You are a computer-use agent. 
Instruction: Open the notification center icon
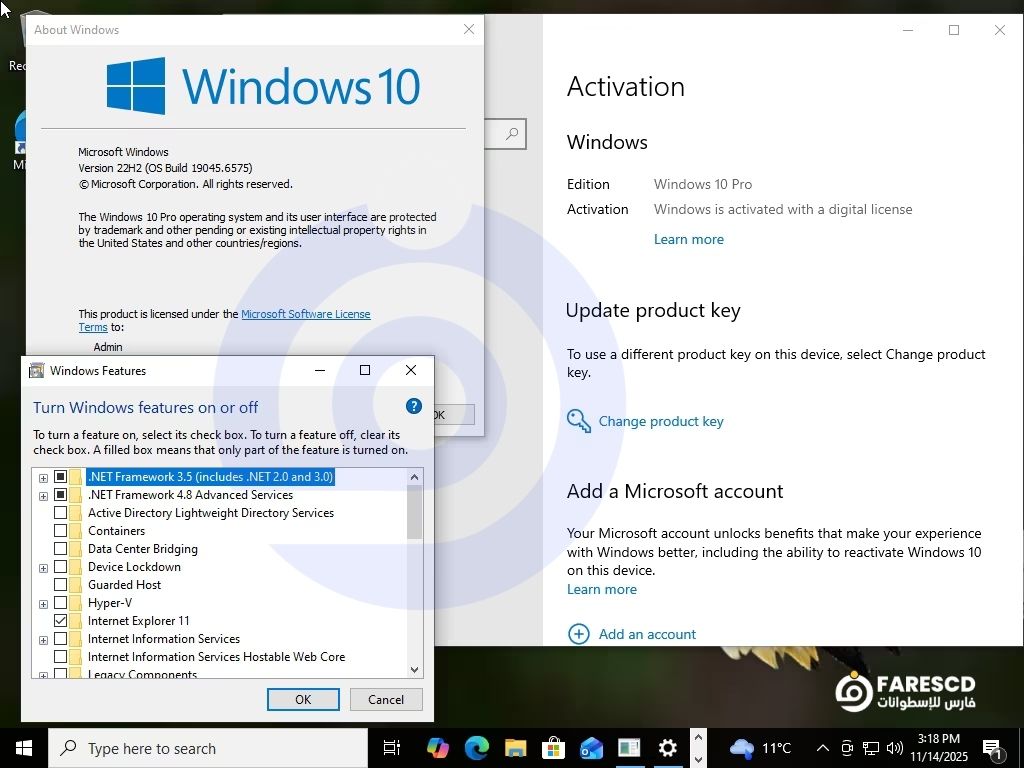tap(993, 748)
